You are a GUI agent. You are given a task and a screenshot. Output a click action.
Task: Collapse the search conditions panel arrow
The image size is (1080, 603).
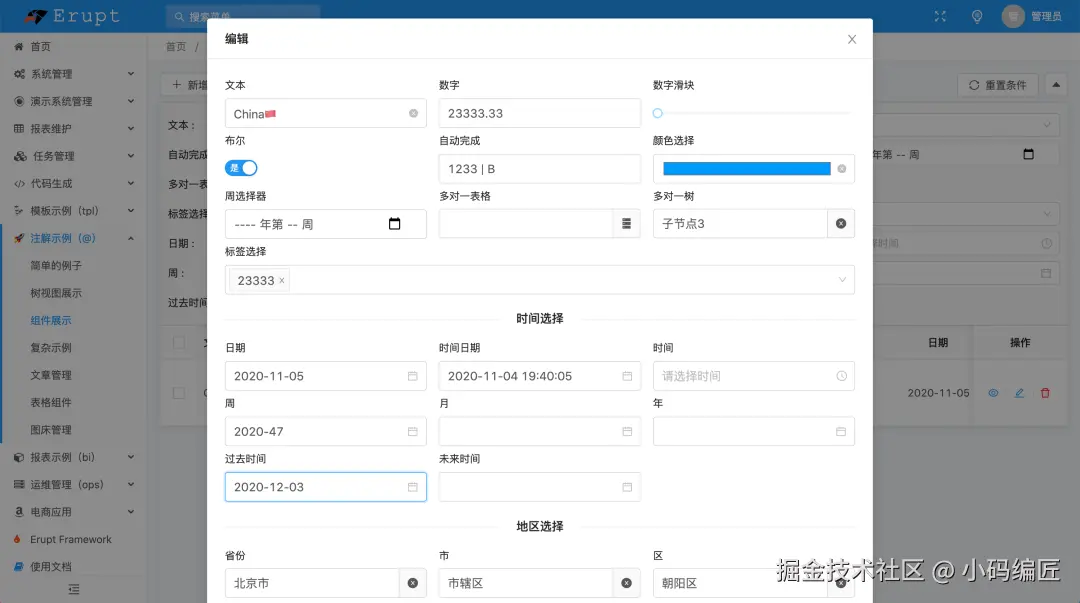[x=1056, y=85]
